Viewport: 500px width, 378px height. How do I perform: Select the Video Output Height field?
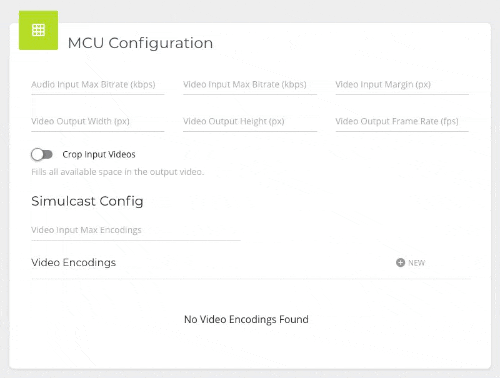click(x=250, y=122)
